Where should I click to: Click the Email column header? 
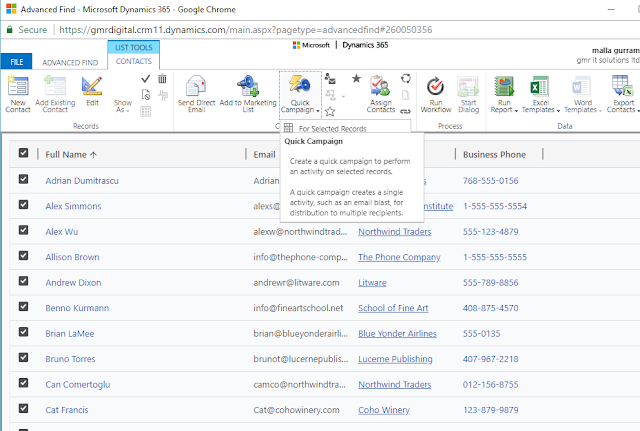(x=264, y=155)
